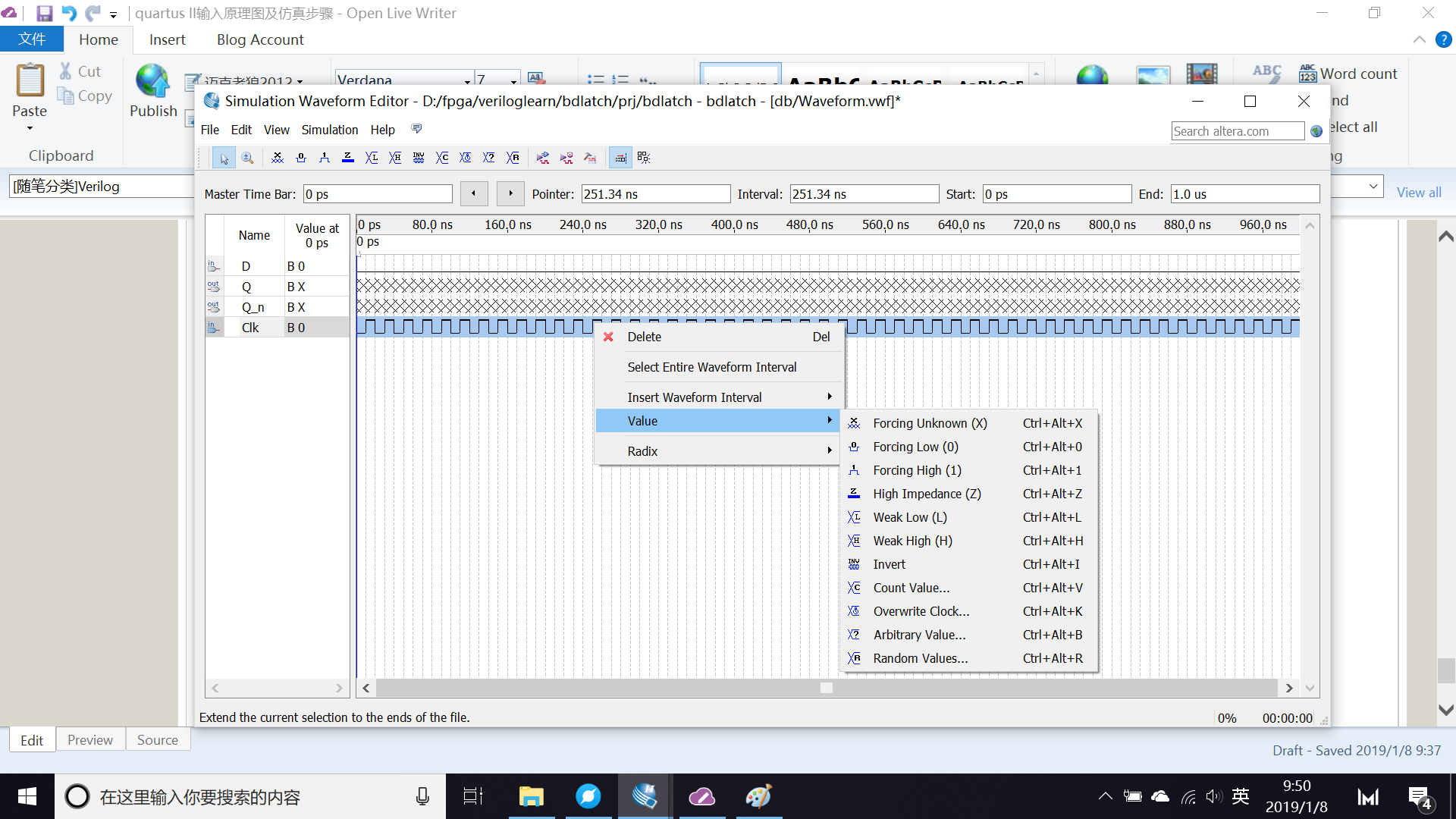
Task: Click the Master Time Bar input field
Action: pyautogui.click(x=378, y=194)
